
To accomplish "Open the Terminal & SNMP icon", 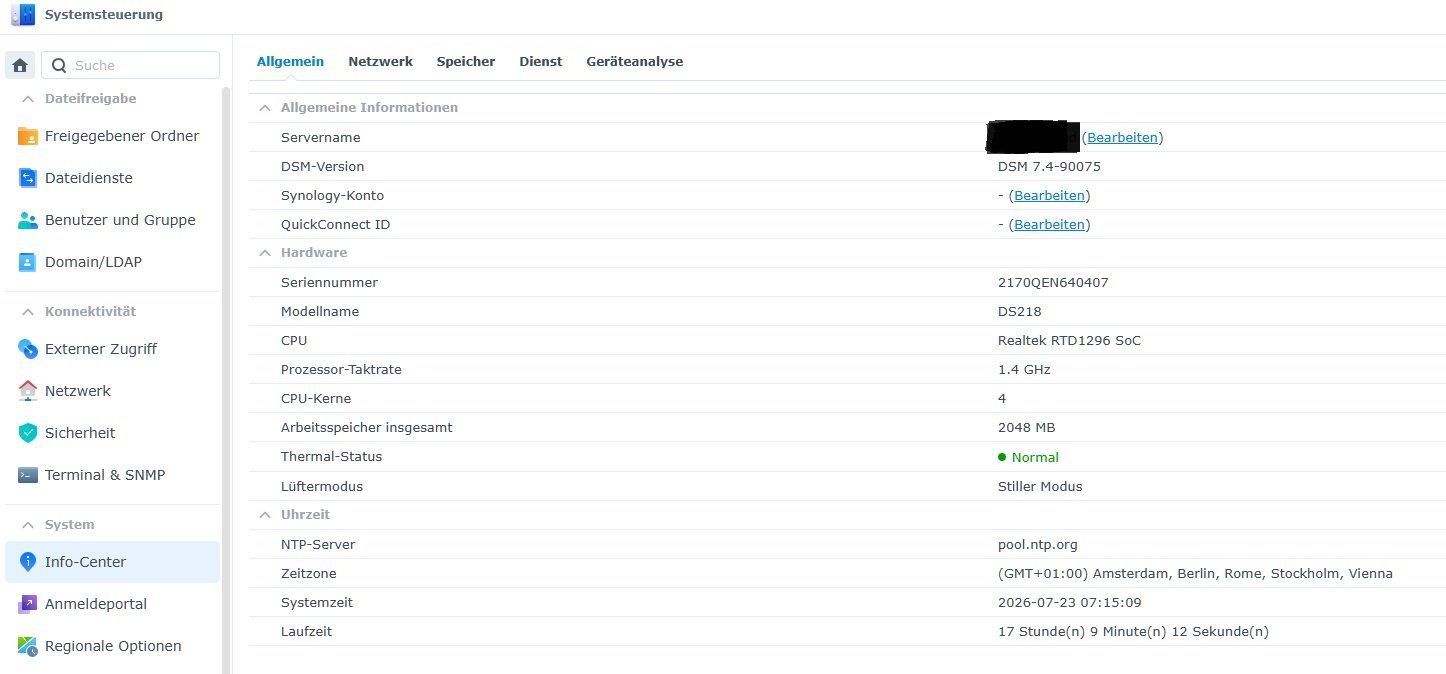I will point(28,475).
